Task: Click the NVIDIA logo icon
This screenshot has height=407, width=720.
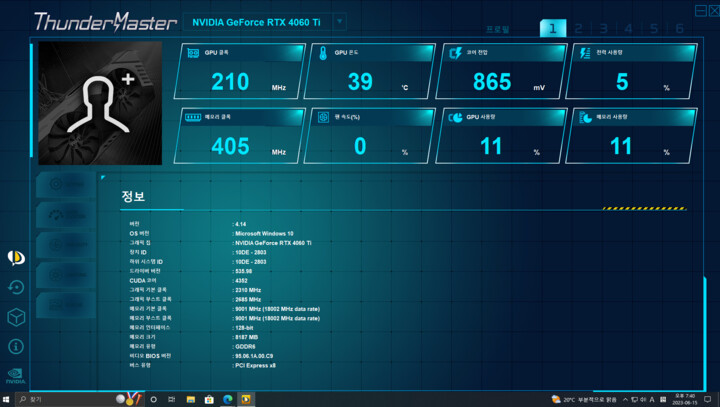Action: (x=16, y=376)
